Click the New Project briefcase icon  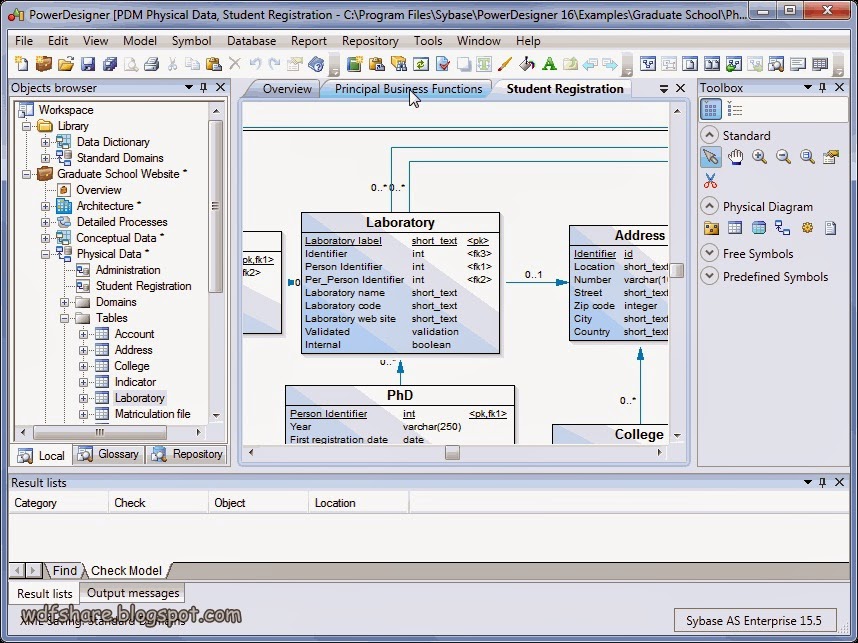[43, 64]
